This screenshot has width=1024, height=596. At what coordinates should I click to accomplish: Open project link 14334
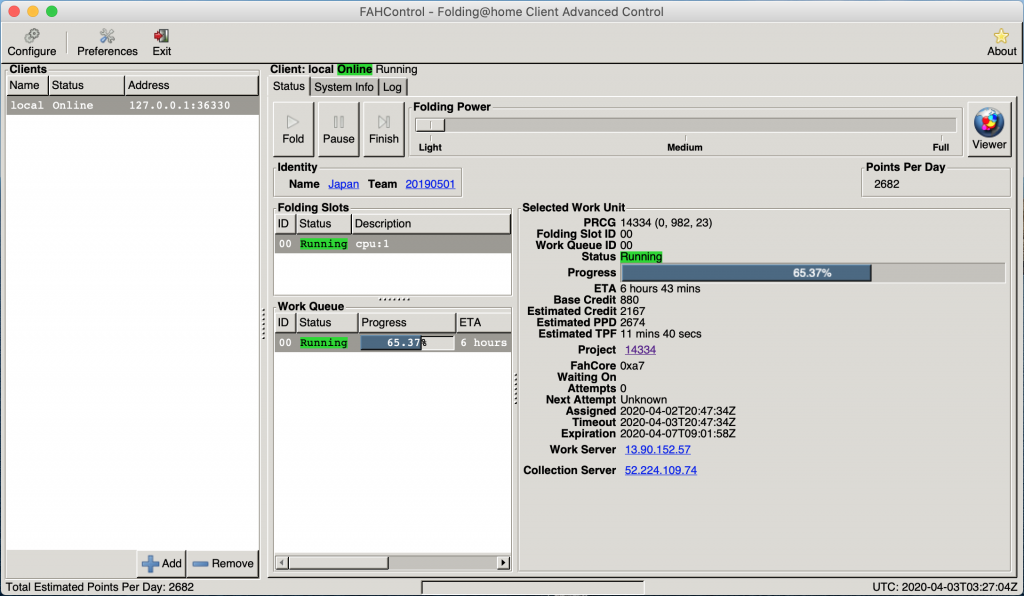[640, 350]
